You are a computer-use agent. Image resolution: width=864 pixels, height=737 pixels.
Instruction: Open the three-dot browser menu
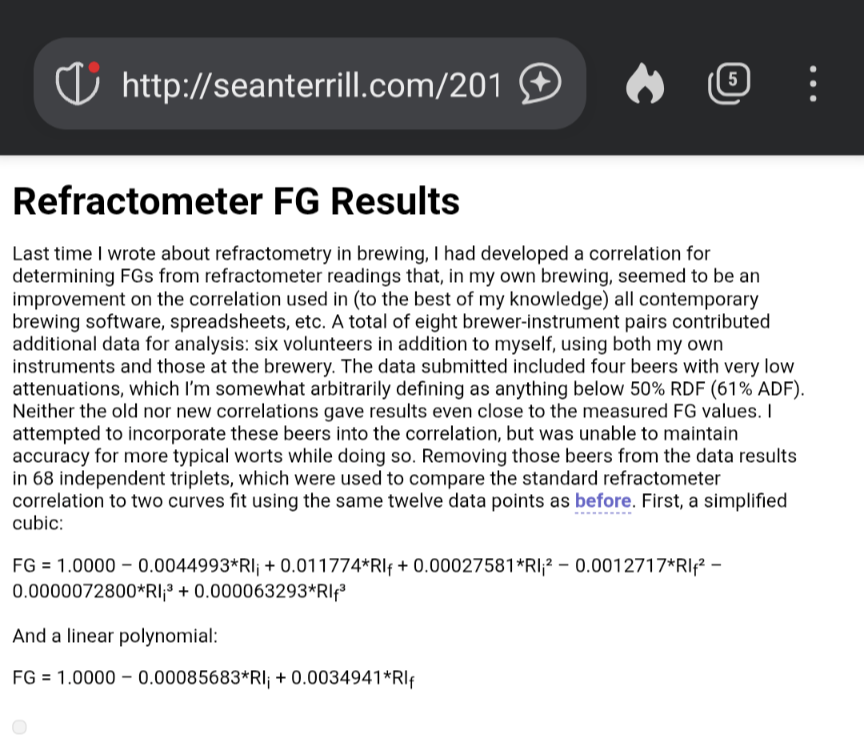click(x=812, y=84)
